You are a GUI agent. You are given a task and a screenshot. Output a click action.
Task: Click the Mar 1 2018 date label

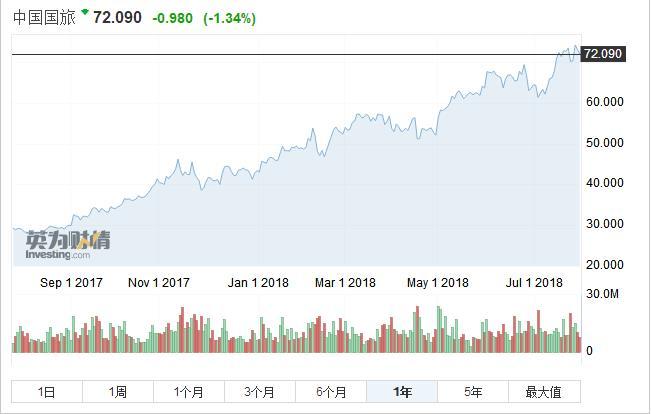(346, 283)
